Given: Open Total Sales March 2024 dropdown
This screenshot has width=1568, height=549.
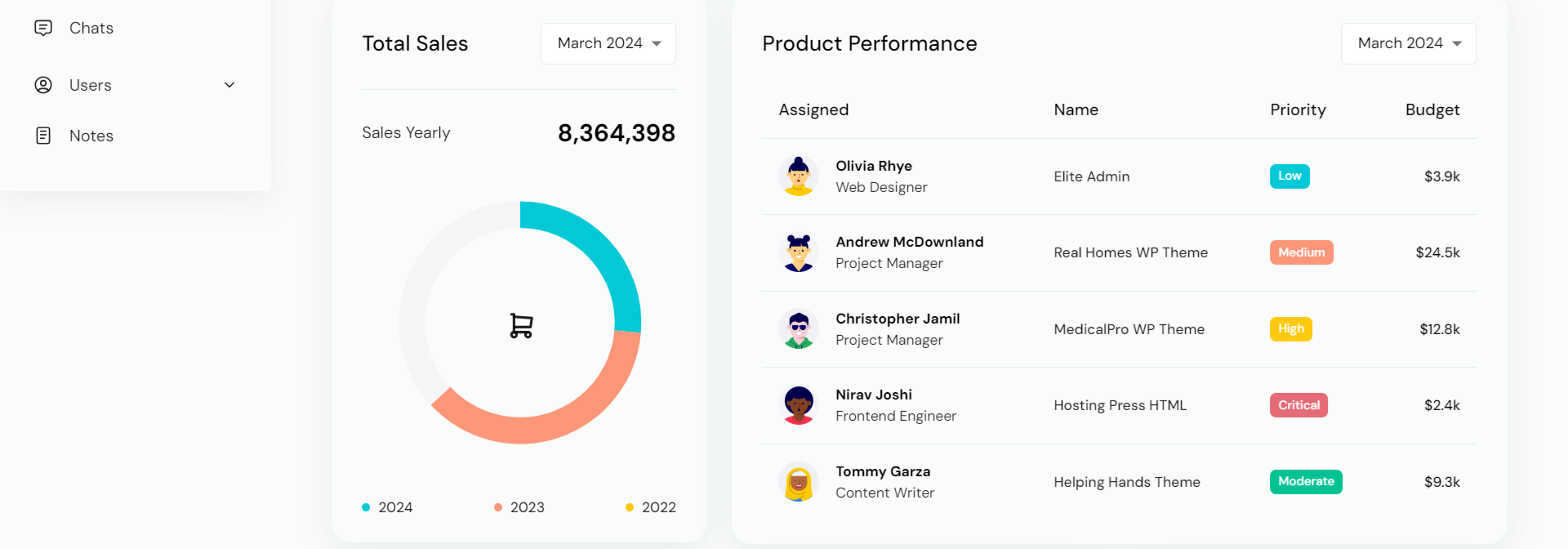Looking at the screenshot, I should (x=608, y=43).
